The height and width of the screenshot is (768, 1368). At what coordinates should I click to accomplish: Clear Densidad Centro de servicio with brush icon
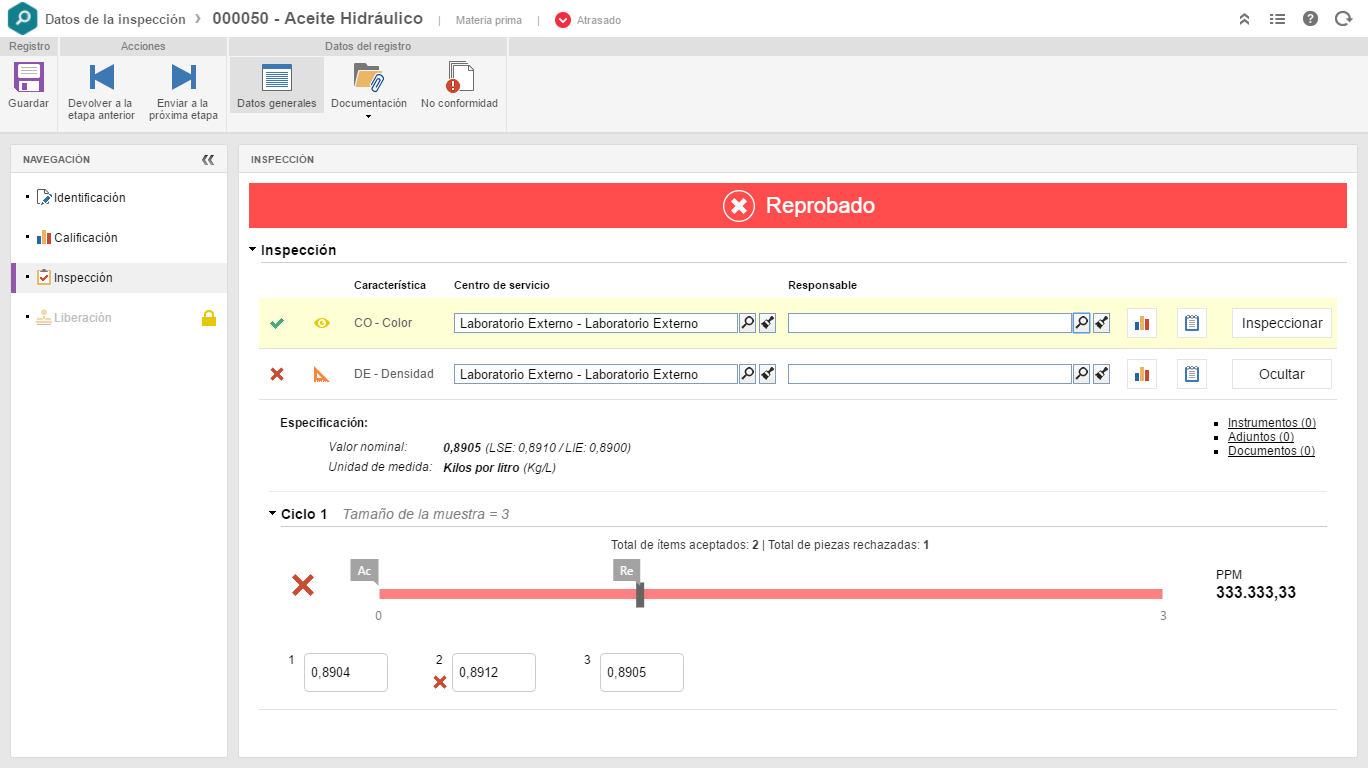click(x=767, y=374)
